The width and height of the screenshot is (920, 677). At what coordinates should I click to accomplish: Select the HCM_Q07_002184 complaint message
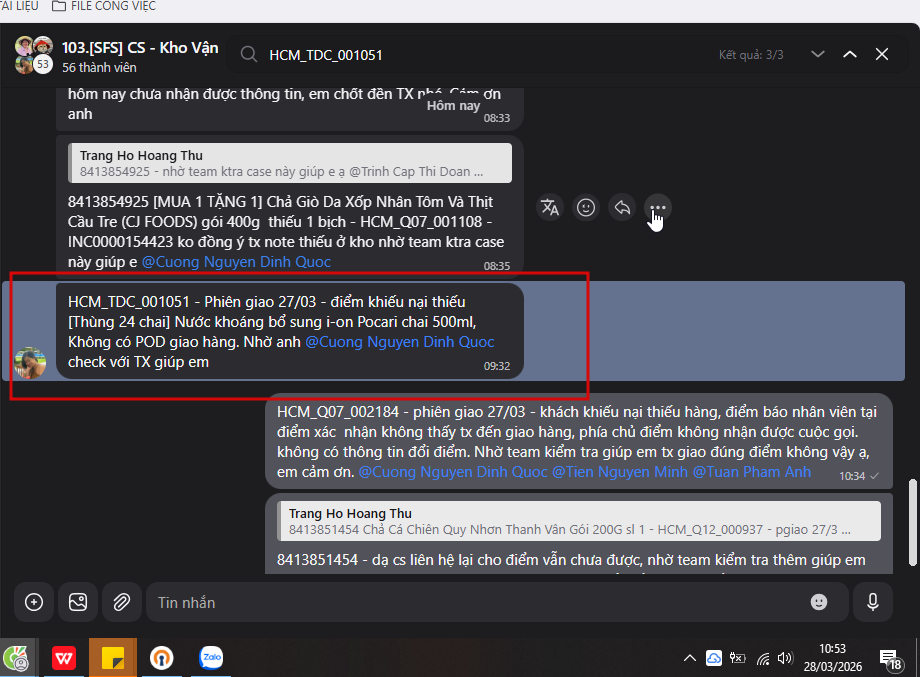tap(579, 441)
